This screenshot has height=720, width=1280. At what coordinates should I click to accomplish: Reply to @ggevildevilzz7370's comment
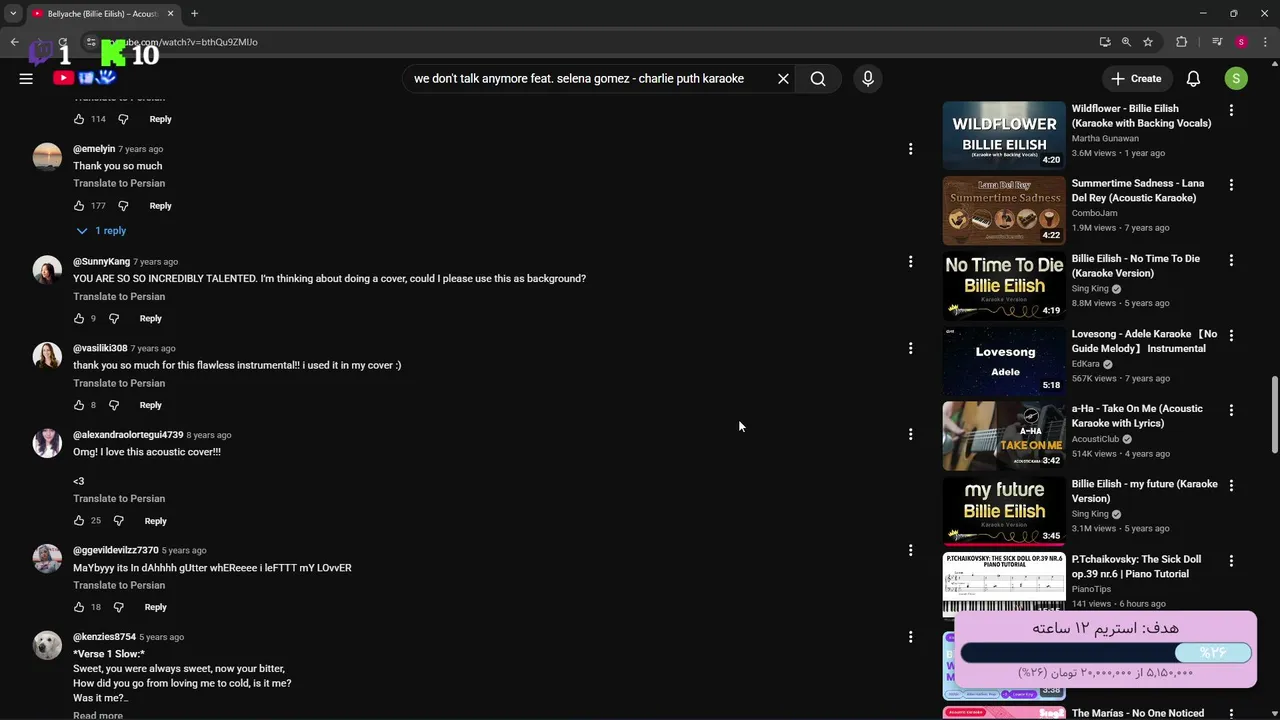(x=155, y=607)
